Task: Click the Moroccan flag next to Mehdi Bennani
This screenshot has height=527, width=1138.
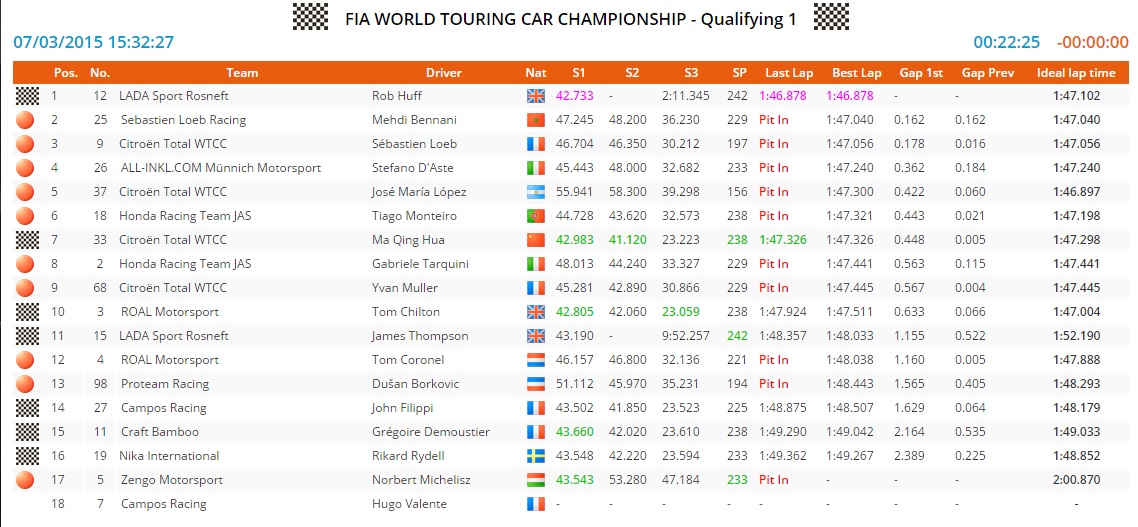Action: 535,120
